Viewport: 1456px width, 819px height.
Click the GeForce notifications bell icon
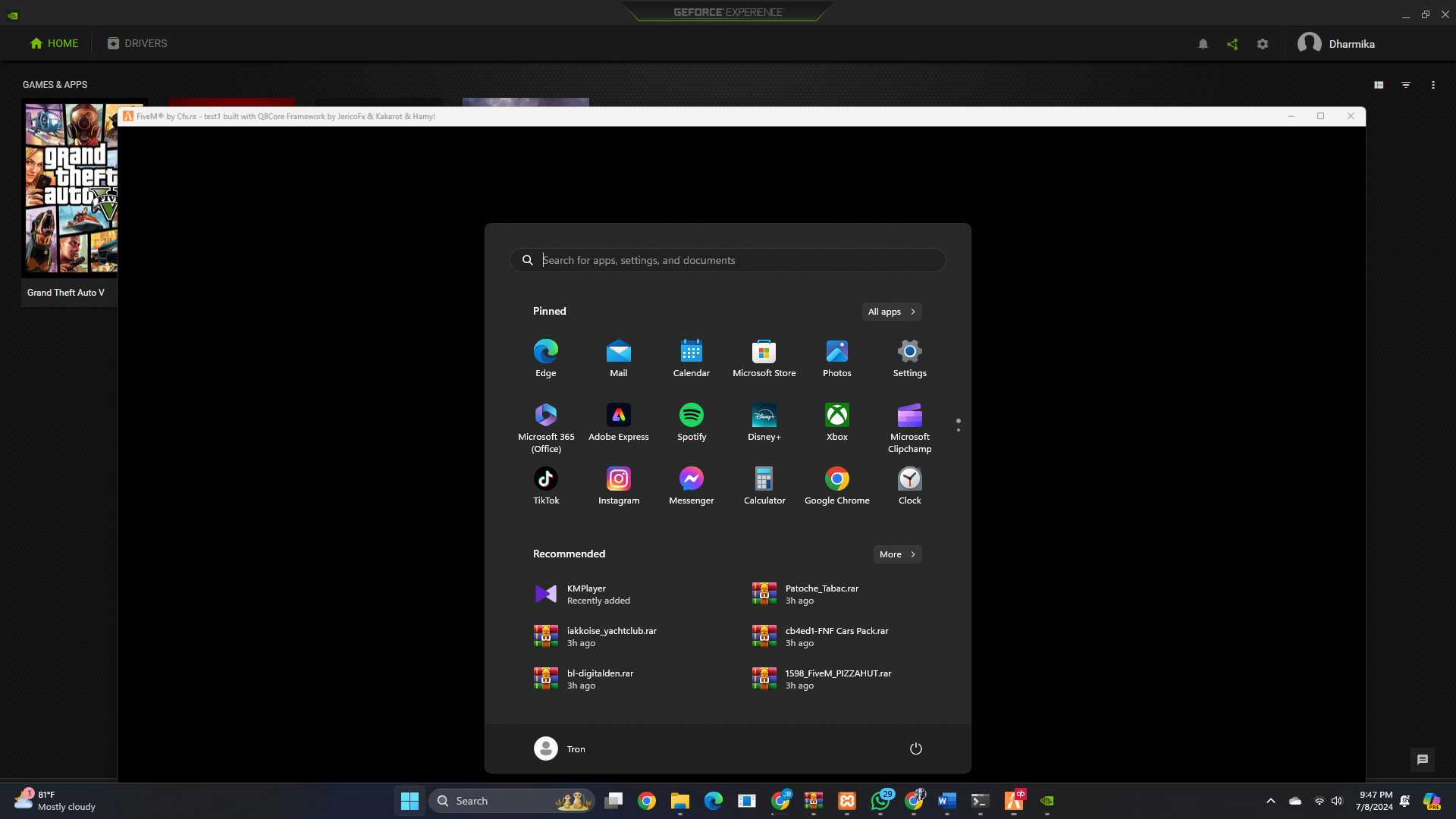1203,44
